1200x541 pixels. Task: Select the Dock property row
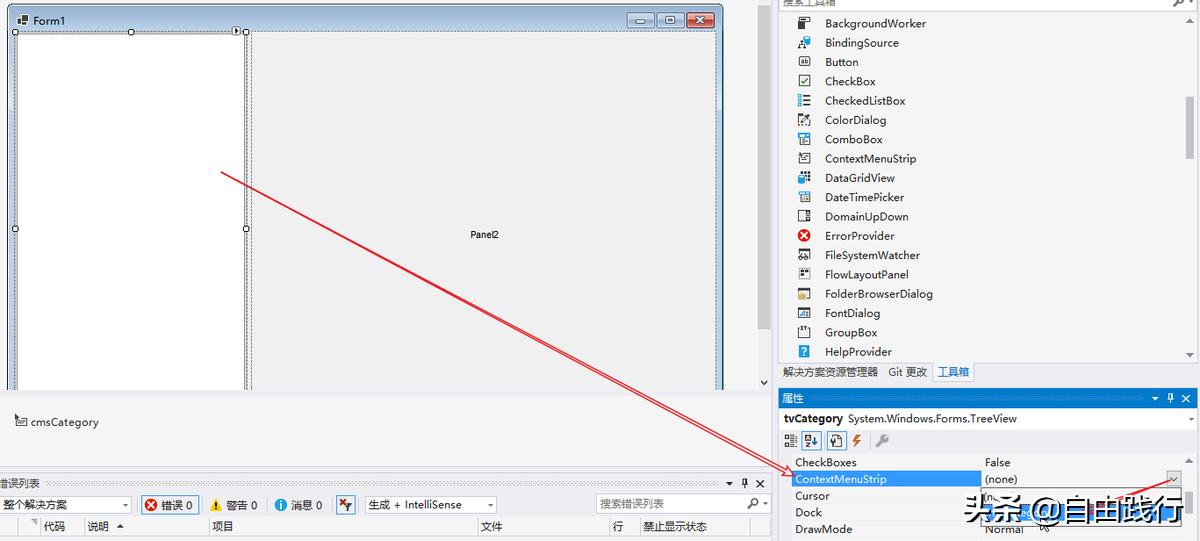887,512
